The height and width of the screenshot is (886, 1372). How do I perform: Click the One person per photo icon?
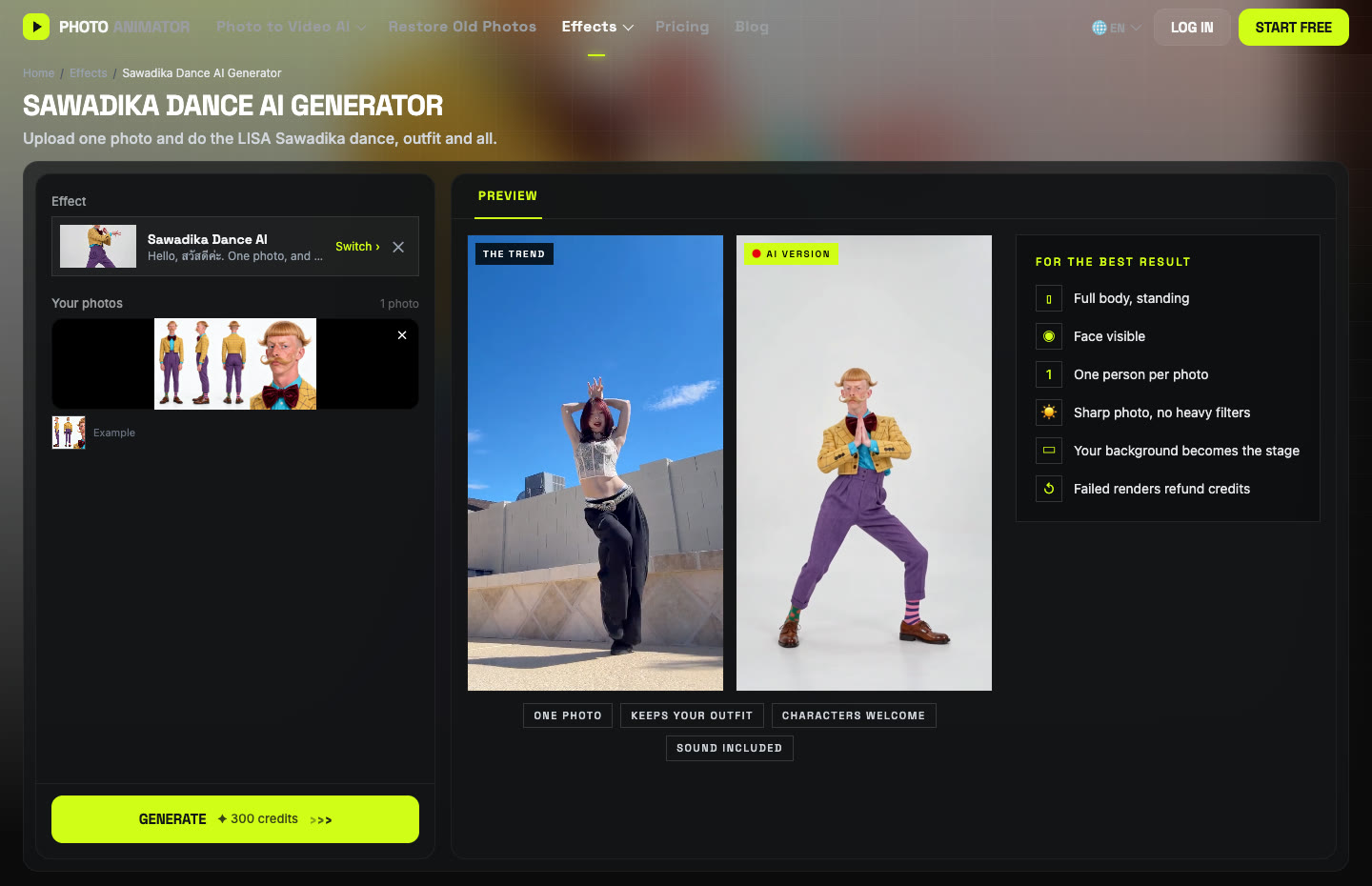click(1049, 374)
